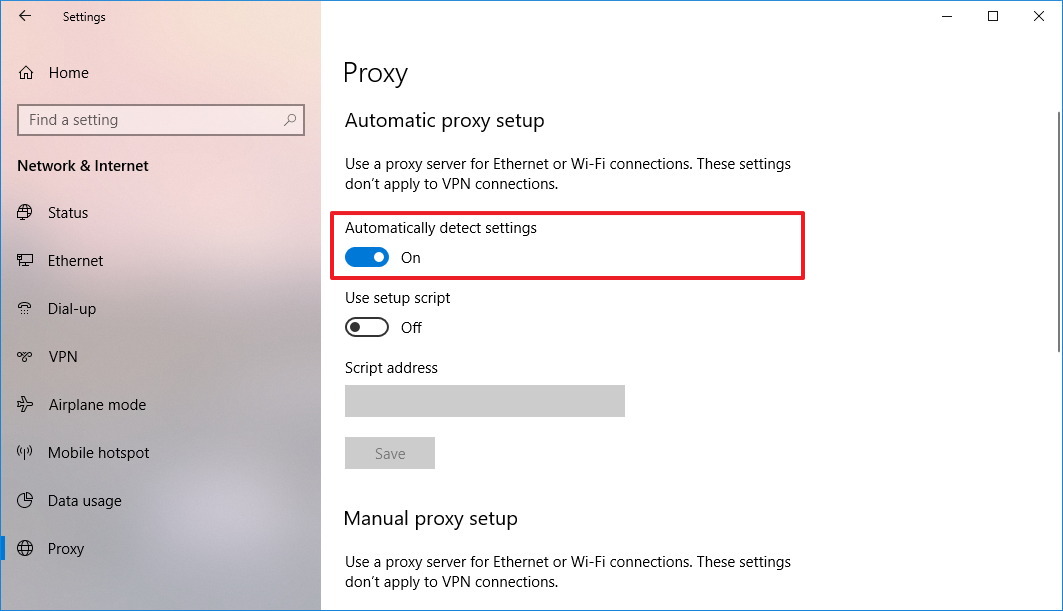
Task: Enable Use setup script switch
Action: [x=366, y=327]
